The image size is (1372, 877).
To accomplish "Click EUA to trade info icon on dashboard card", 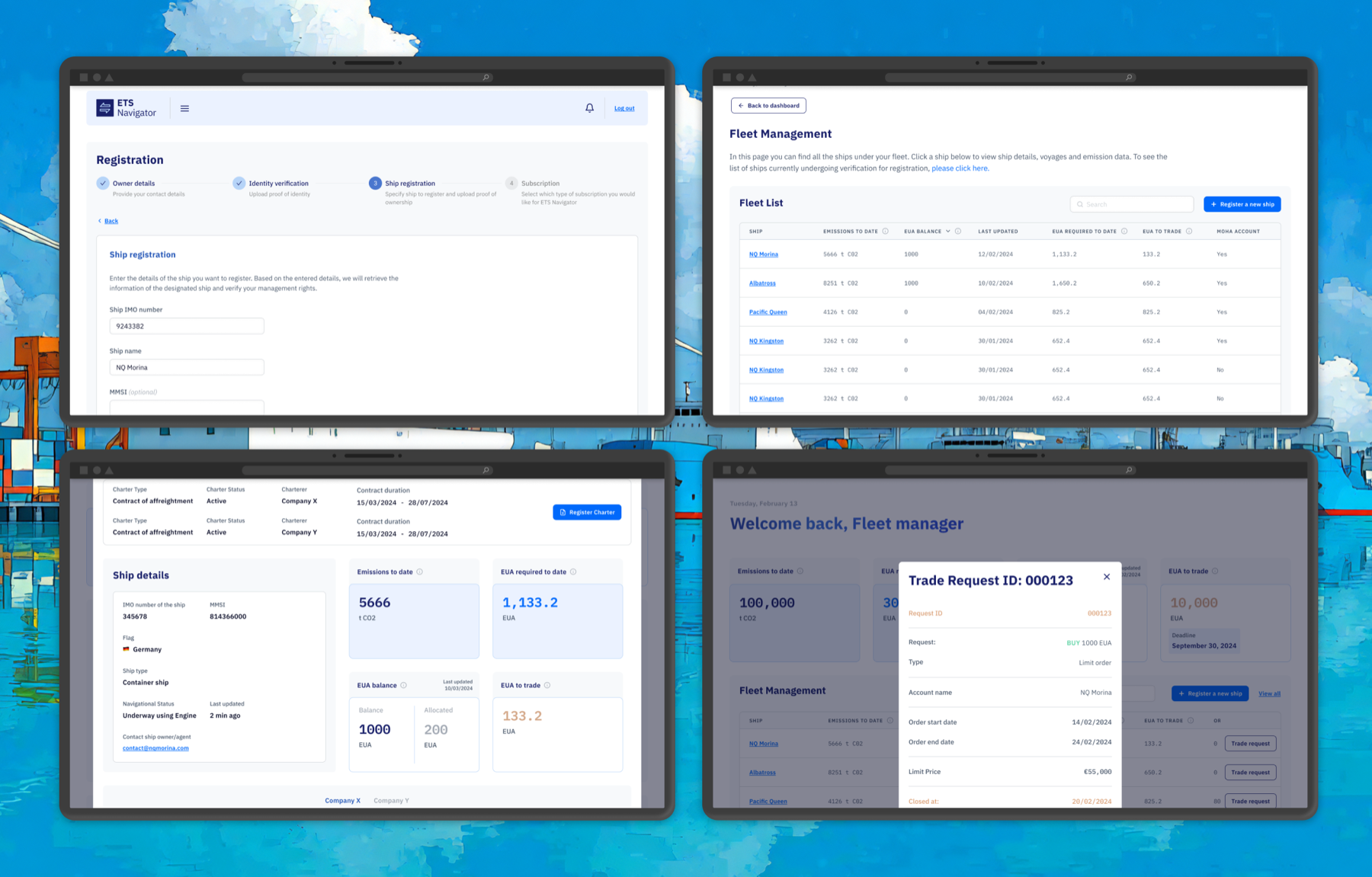I will pos(1215,571).
